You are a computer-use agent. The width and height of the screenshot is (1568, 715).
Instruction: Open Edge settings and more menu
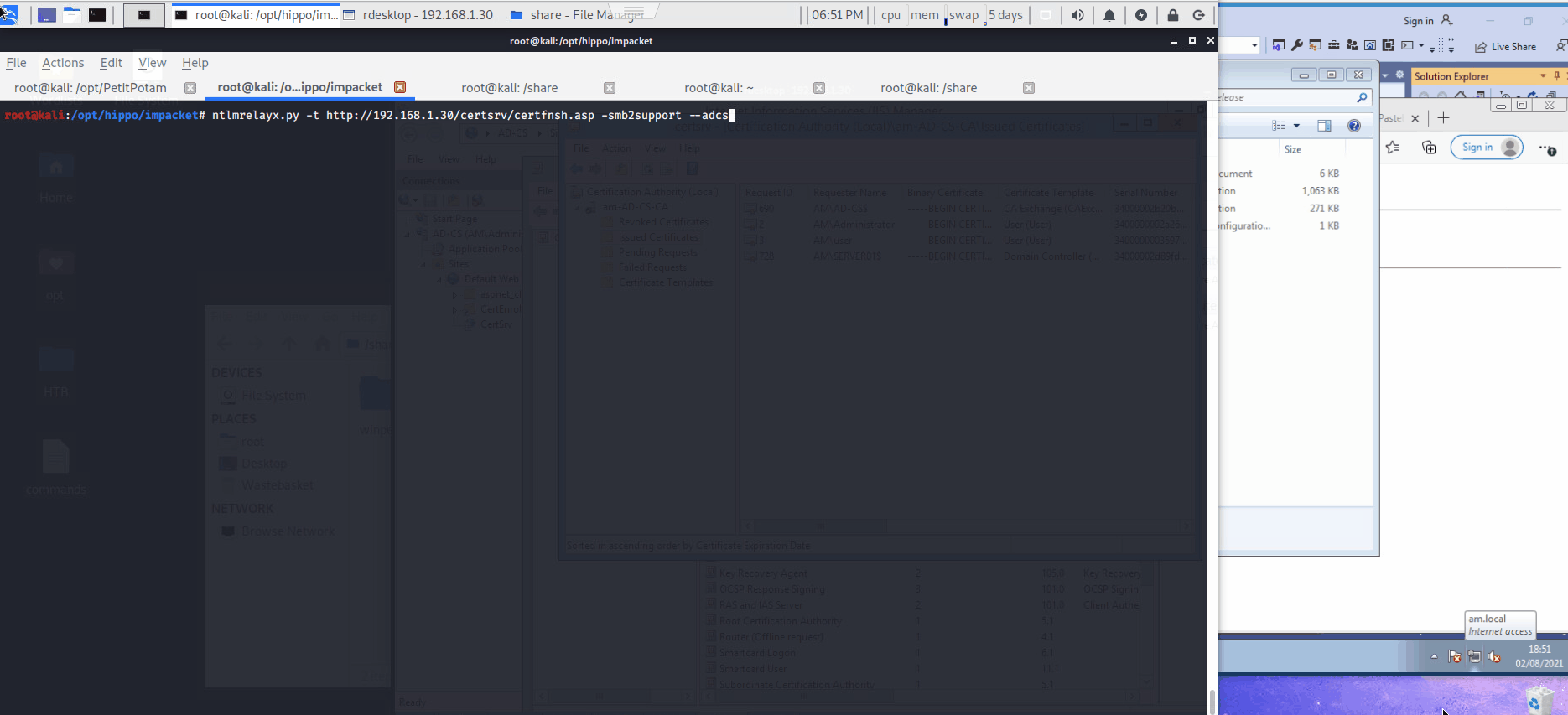[1547, 148]
